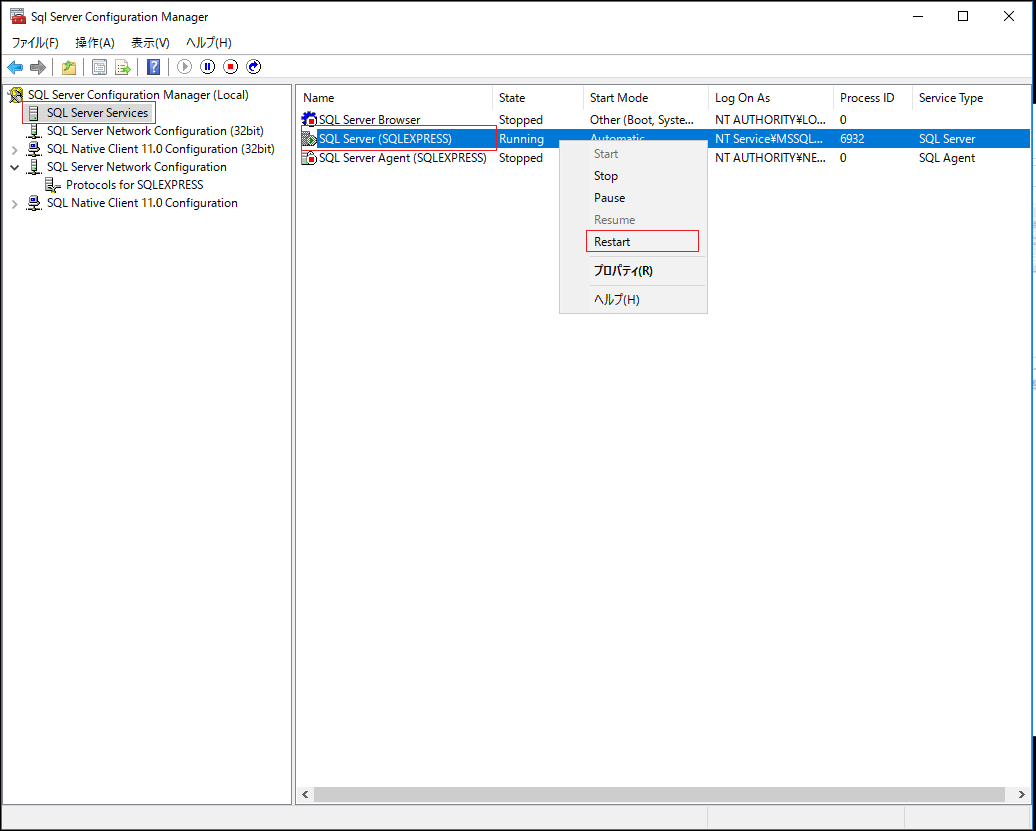Sort by the Name column header
The image size is (1036, 831).
(394, 98)
